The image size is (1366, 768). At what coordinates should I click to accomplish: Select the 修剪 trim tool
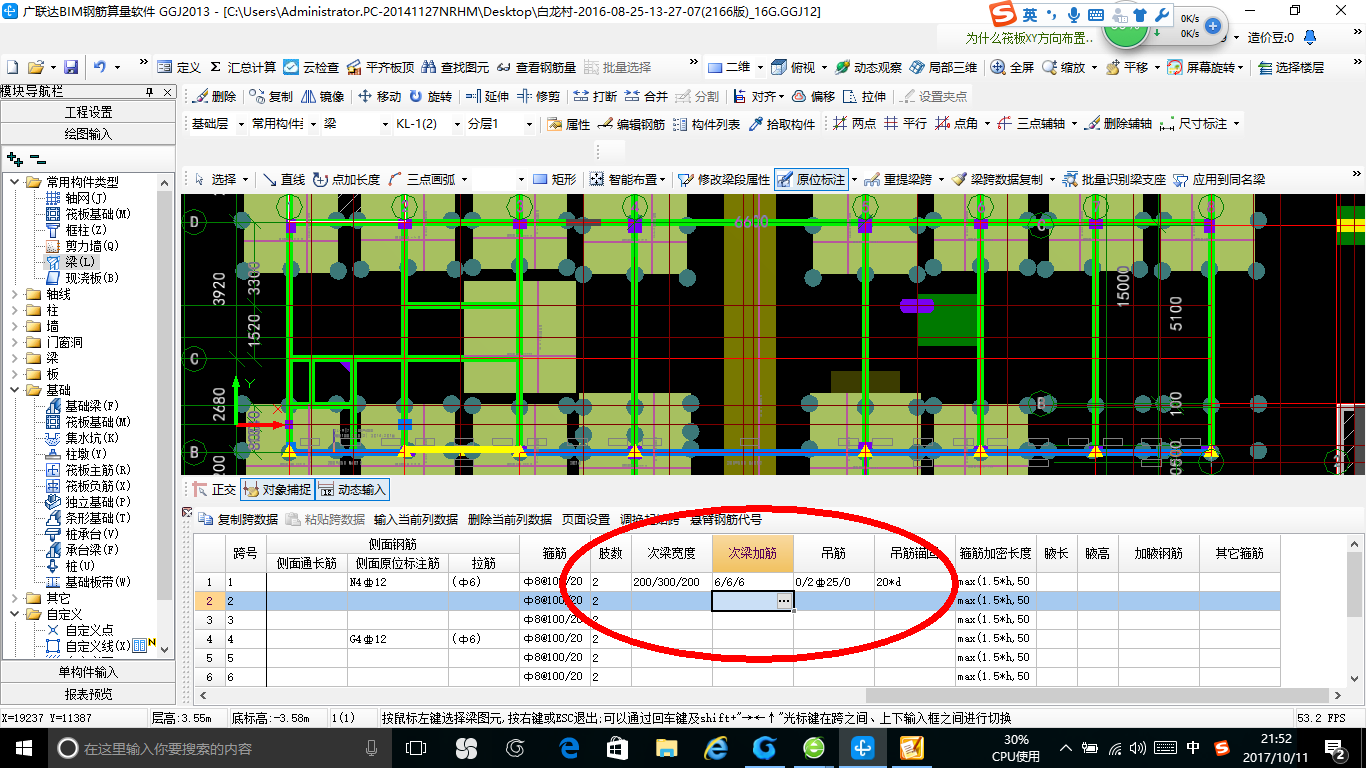click(539, 97)
